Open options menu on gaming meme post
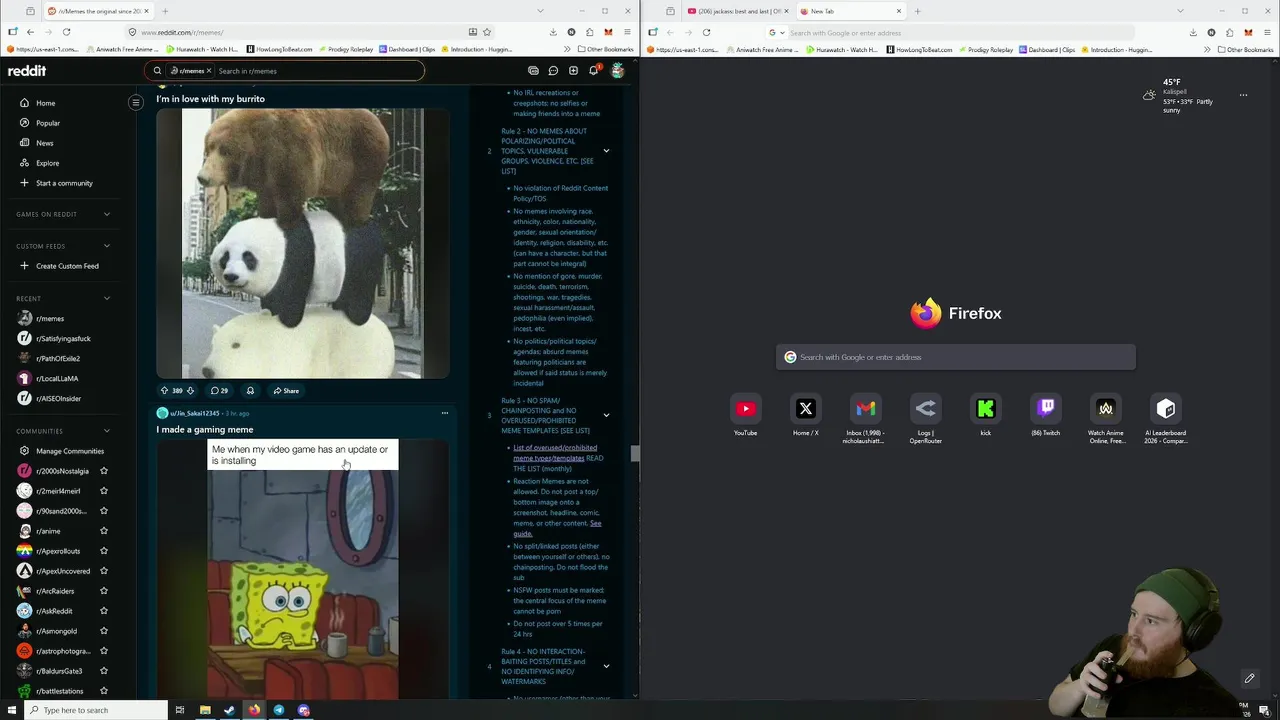Screen dimensions: 1280x720 pos(445,413)
